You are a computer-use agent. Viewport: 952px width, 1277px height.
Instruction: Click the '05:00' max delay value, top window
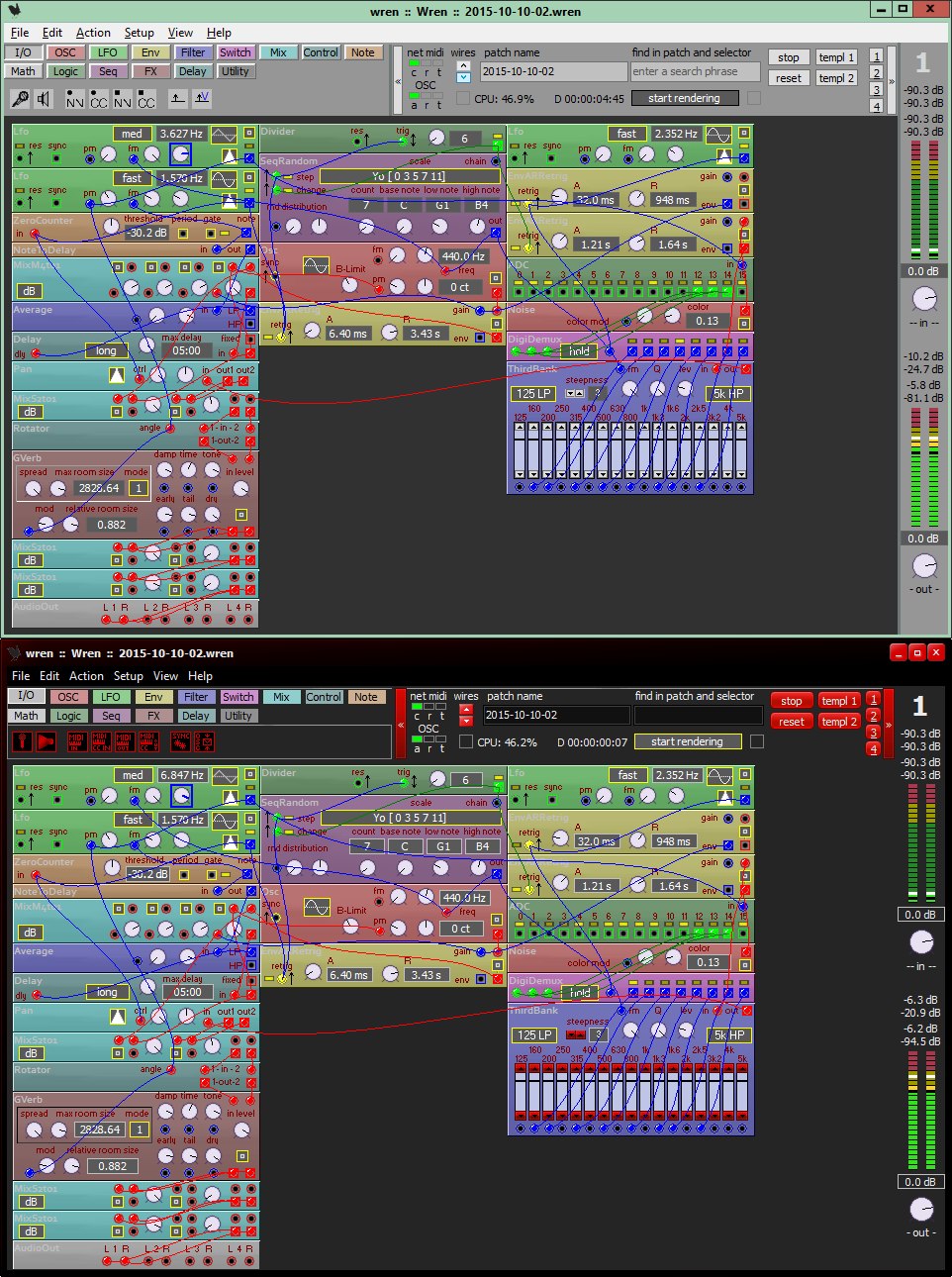click(186, 350)
